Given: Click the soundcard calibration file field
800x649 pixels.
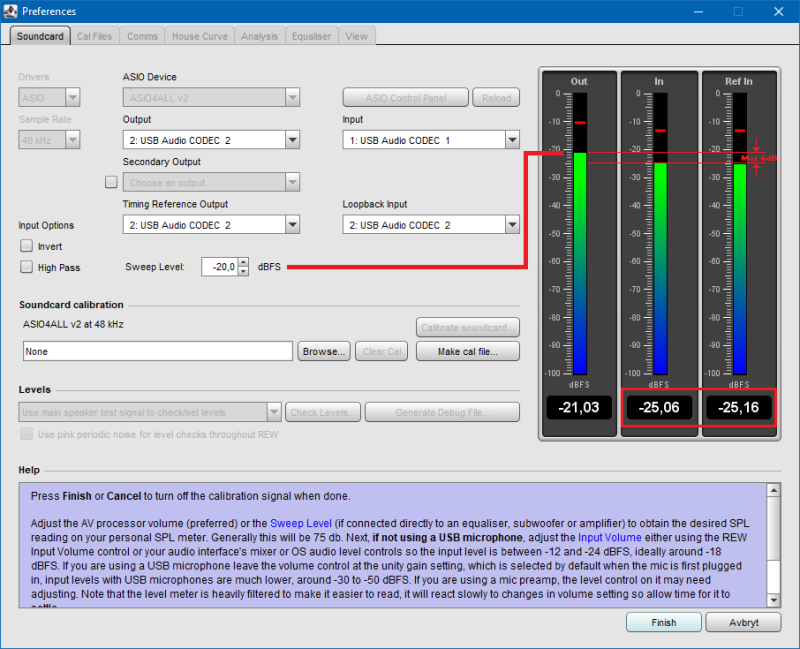Looking at the screenshot, I should [x=158, y=352].
